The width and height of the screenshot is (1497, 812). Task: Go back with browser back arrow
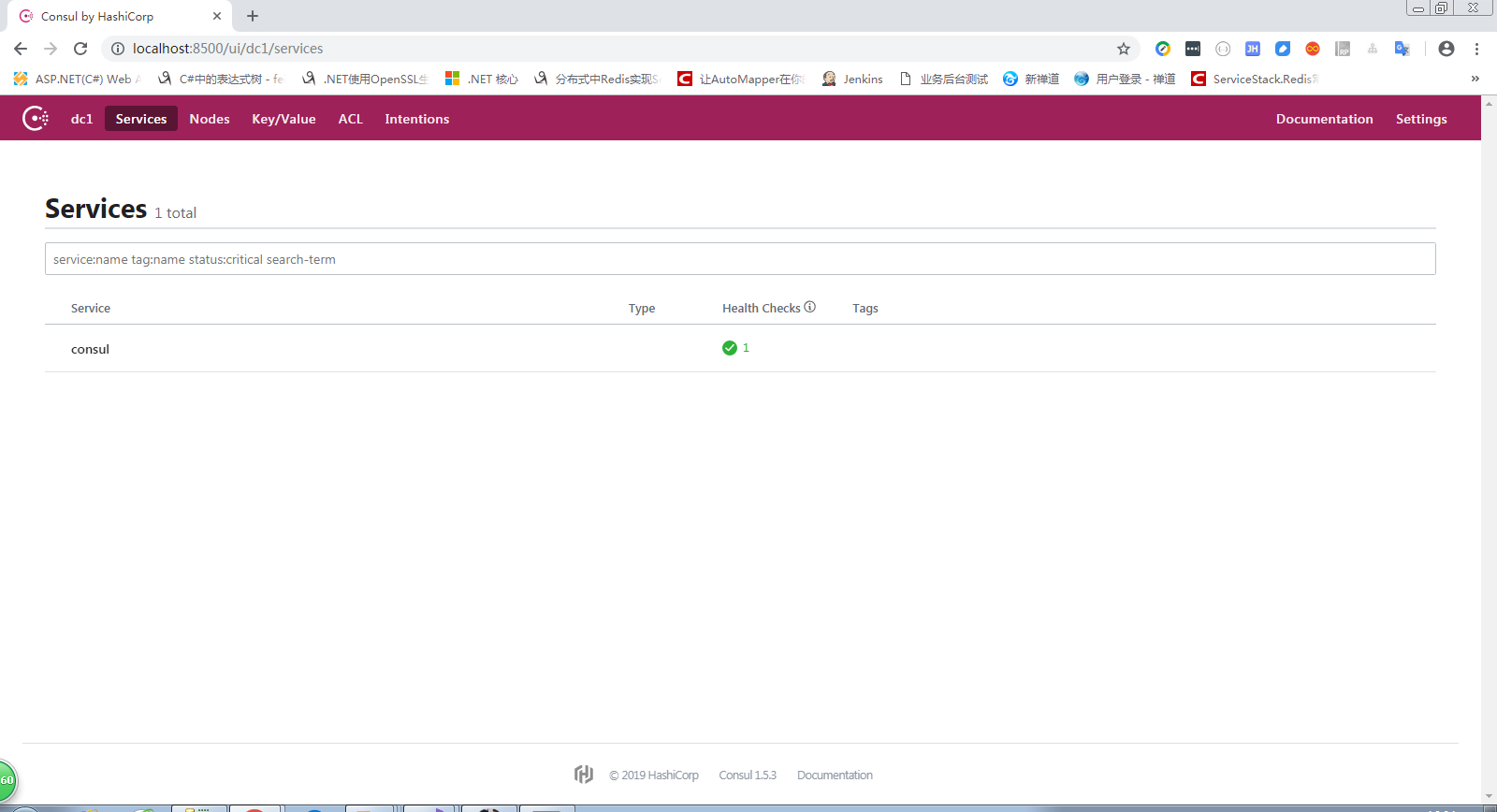21,49
